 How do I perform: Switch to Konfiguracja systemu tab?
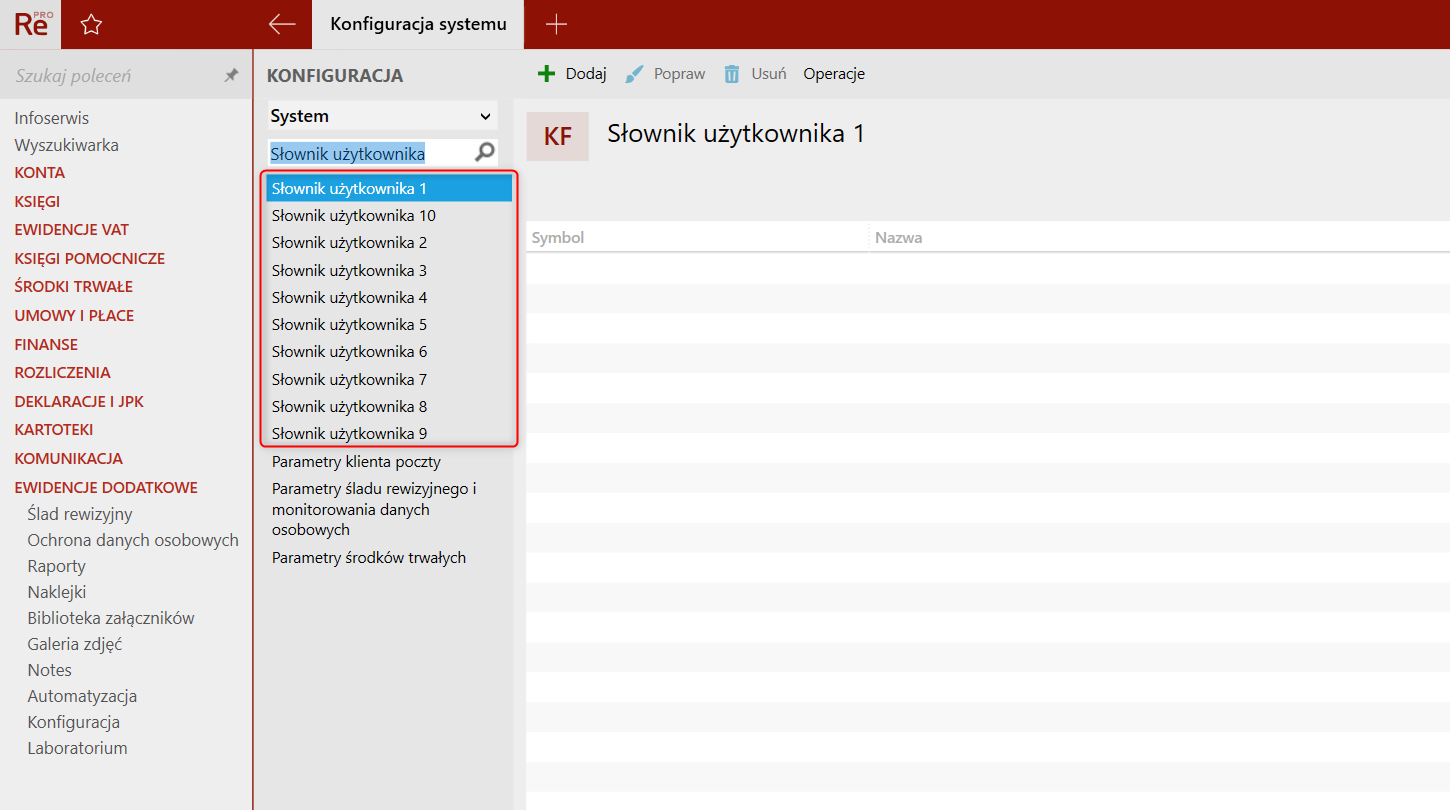click(418, 24)
